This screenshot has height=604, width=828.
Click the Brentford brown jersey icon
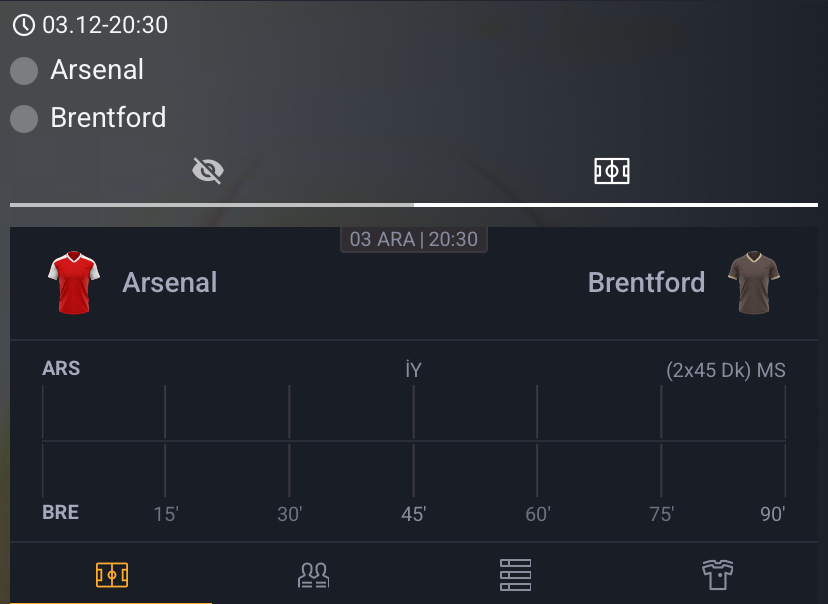756,281
